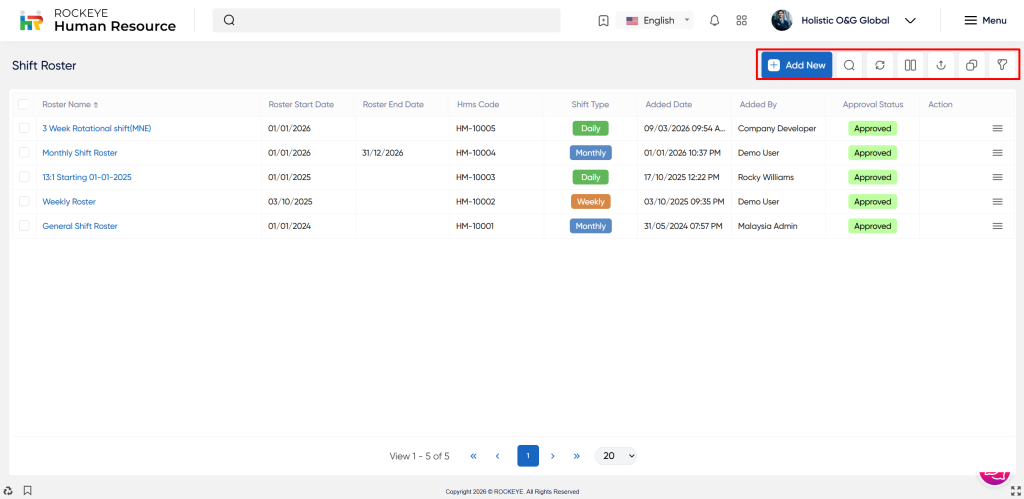This screenshot has width=1024, height=499.
Task: Open the English language dropdown
Action: click(658, 20)
